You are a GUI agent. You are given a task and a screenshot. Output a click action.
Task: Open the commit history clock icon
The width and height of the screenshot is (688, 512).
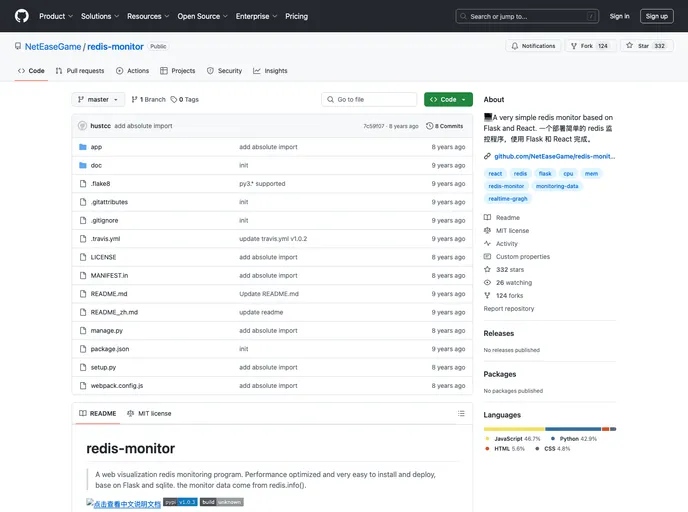[x=430, y=126]
